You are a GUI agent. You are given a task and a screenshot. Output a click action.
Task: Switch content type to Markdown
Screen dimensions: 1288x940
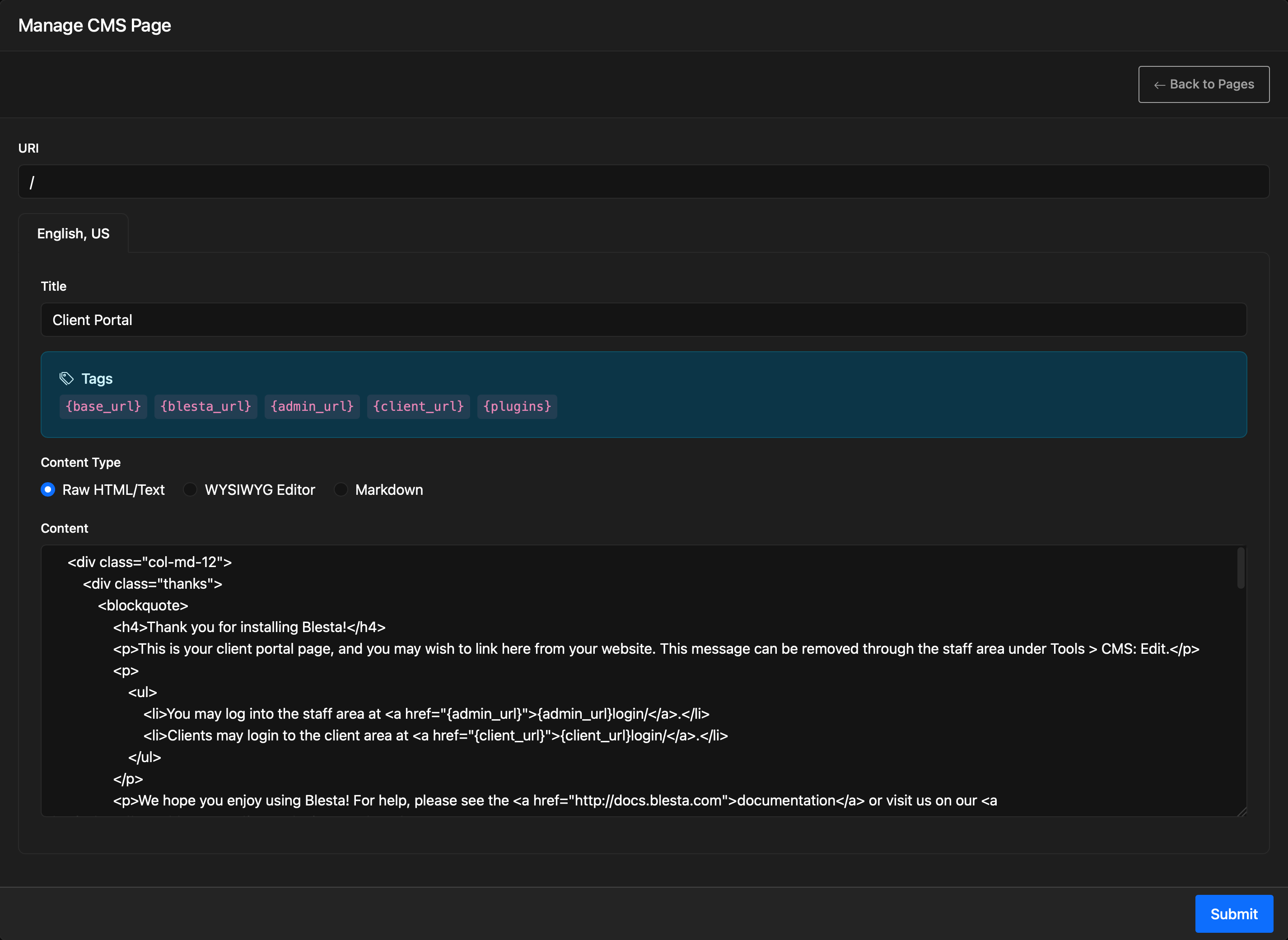tap(341, 489)
